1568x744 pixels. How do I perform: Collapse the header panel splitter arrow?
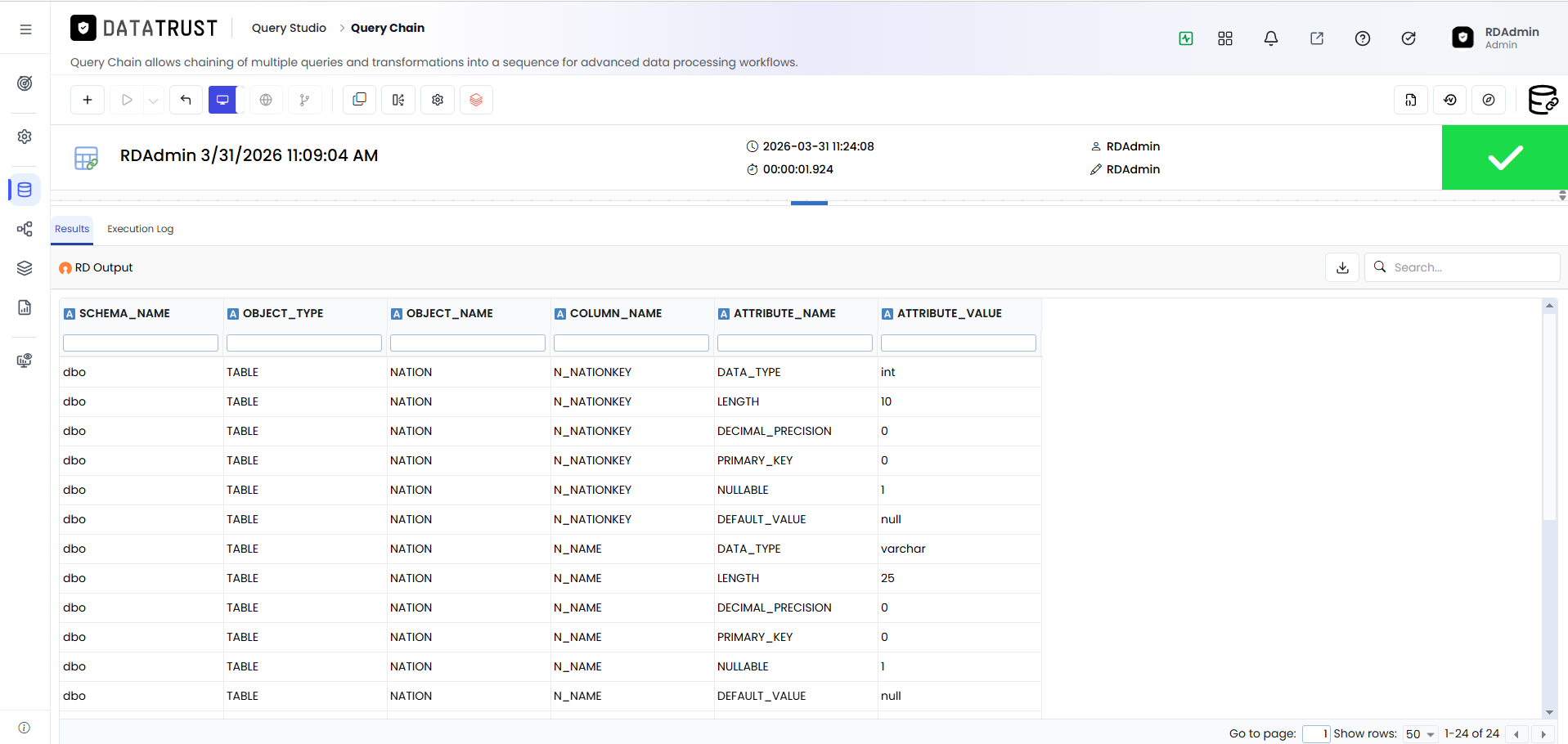(x=1562, y=195)
